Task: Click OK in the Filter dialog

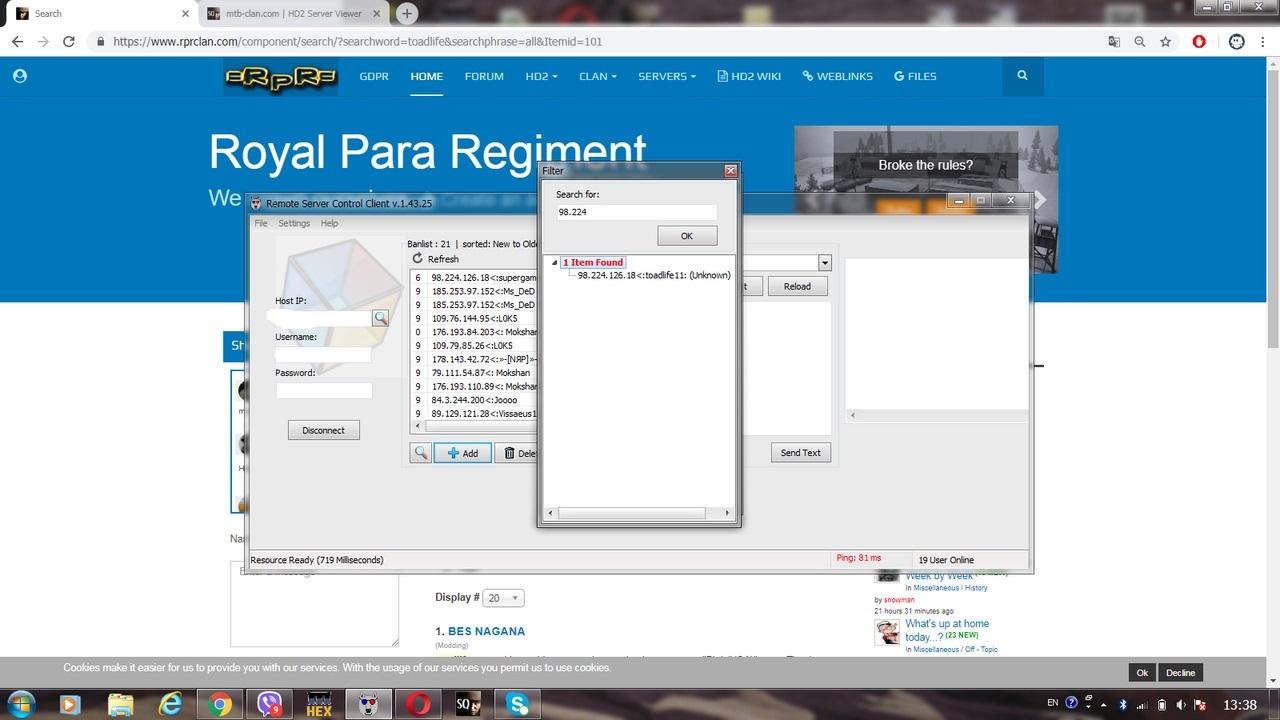Action: click(x=687, y=236)
